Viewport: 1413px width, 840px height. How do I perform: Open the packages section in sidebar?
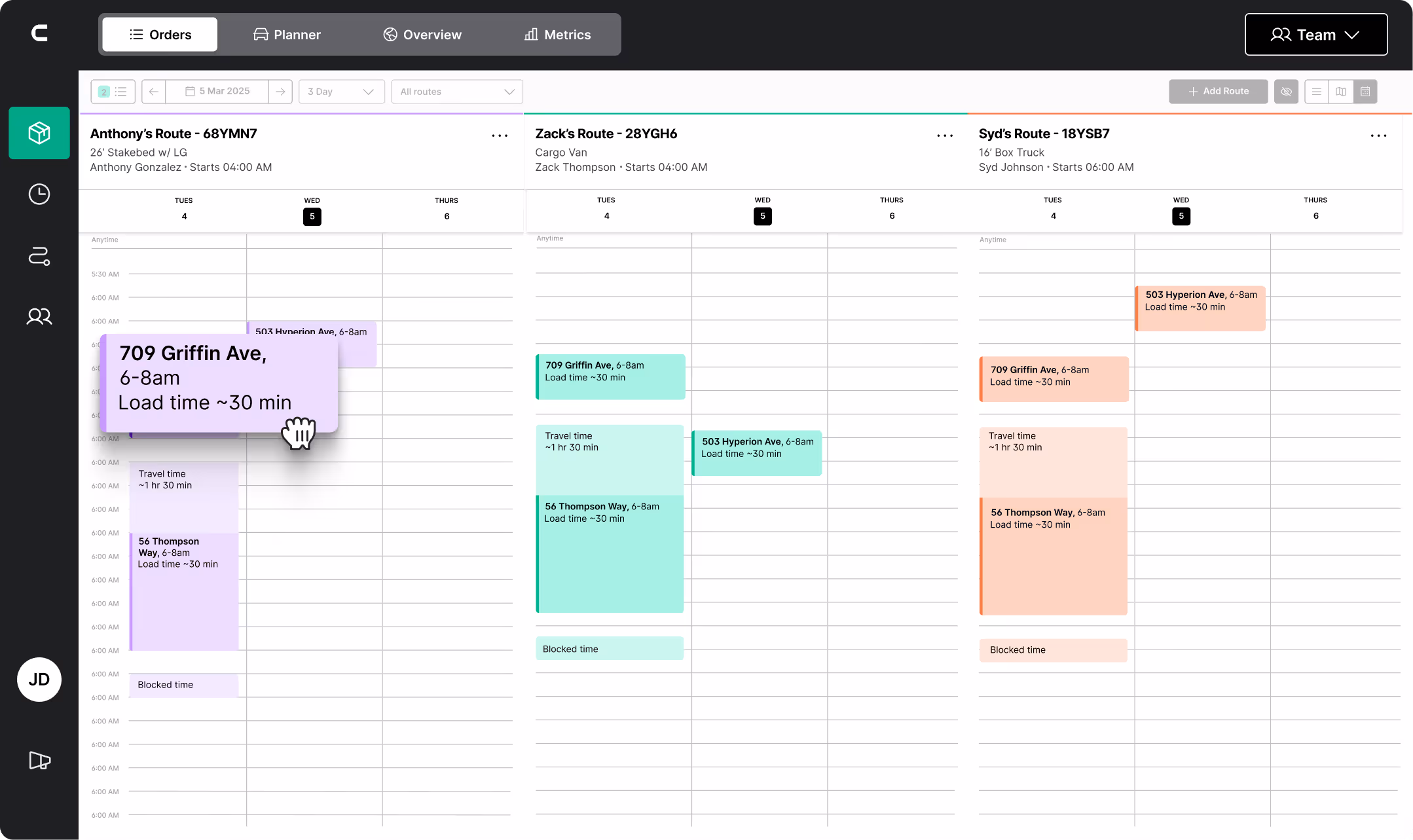pos(39,133)
